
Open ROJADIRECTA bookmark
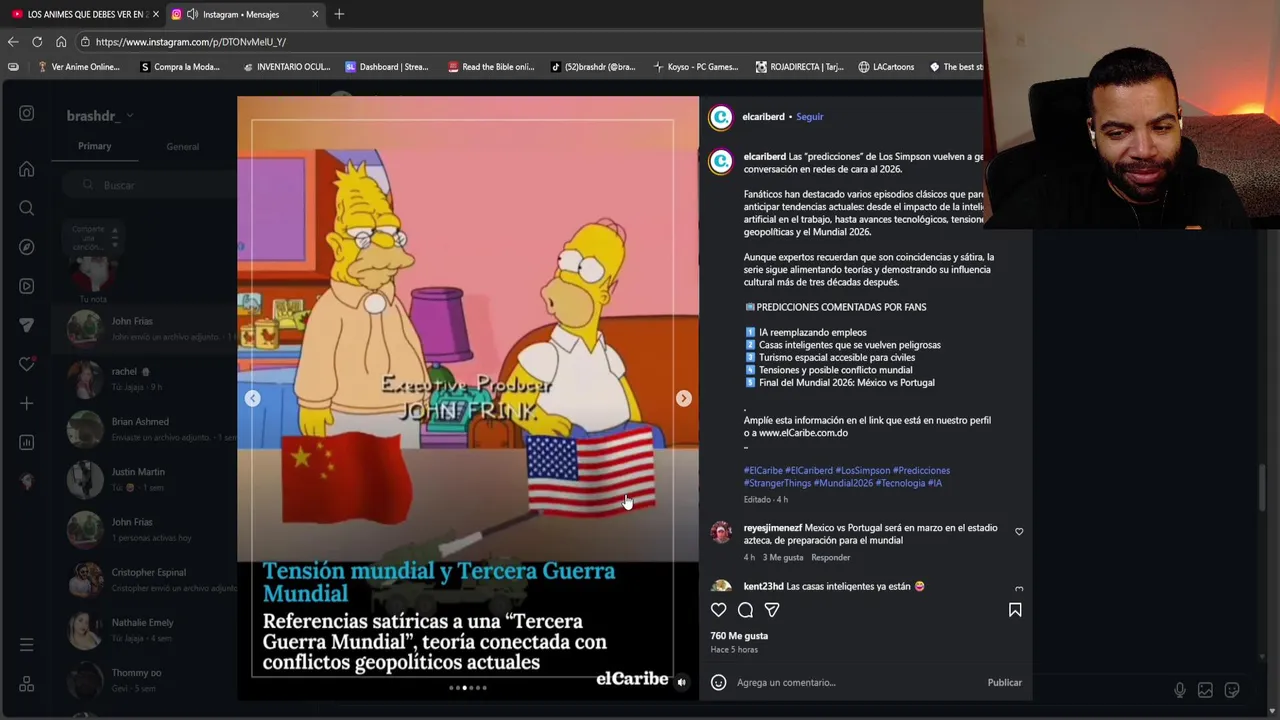click(x=800, y=67)
